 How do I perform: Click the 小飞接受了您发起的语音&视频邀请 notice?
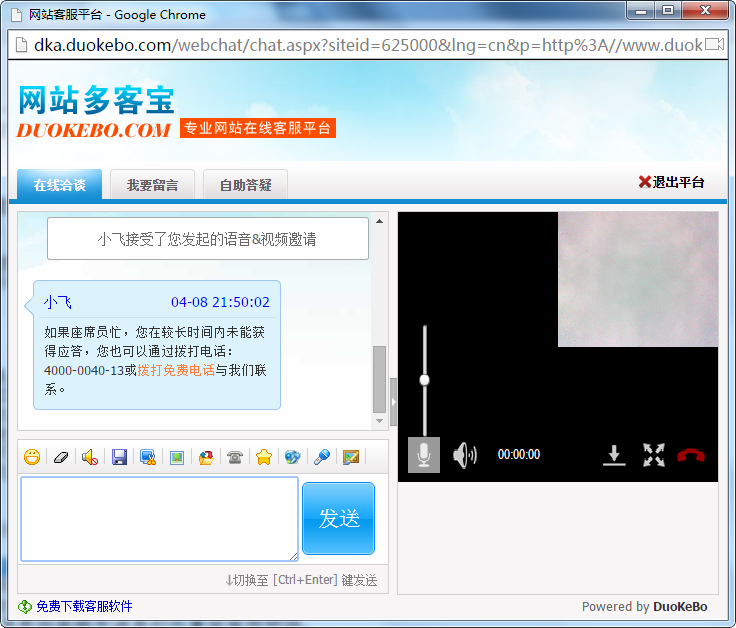click(207, 238)
